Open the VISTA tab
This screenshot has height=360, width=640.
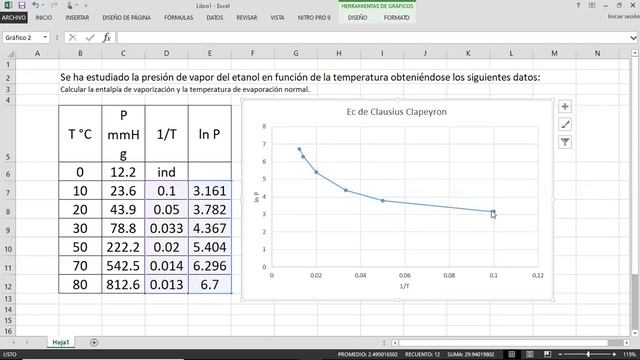[277, 18]
